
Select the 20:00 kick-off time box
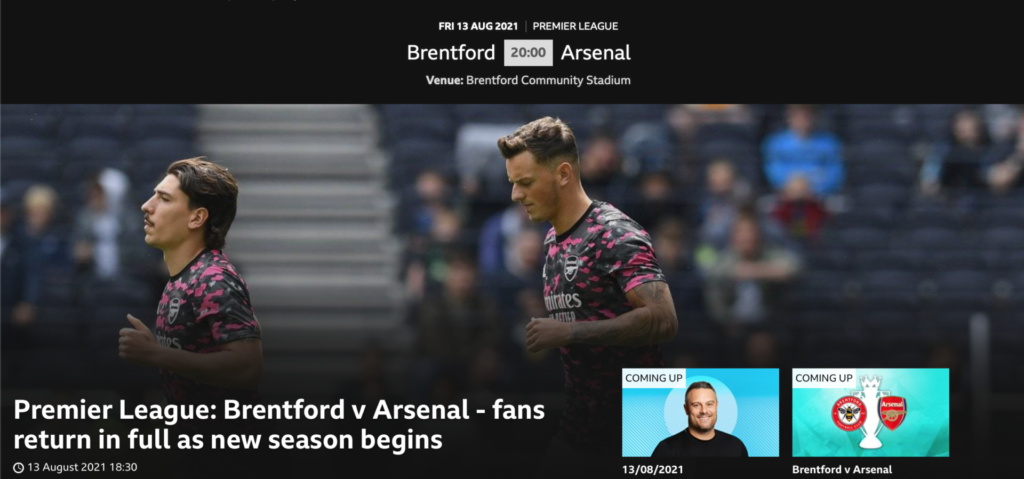tap(528, 53)
